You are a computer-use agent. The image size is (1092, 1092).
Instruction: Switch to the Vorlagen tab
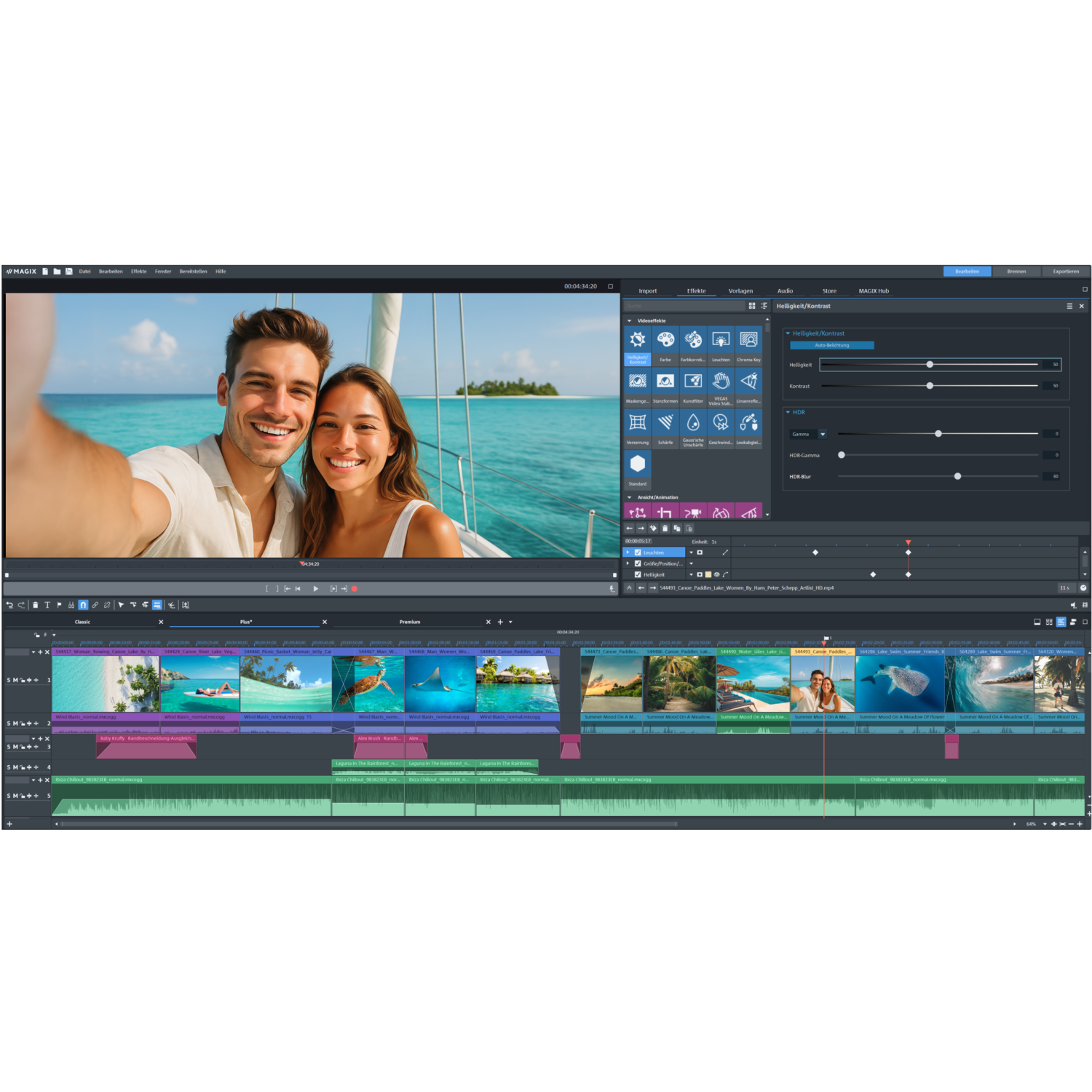pos(741,290)
